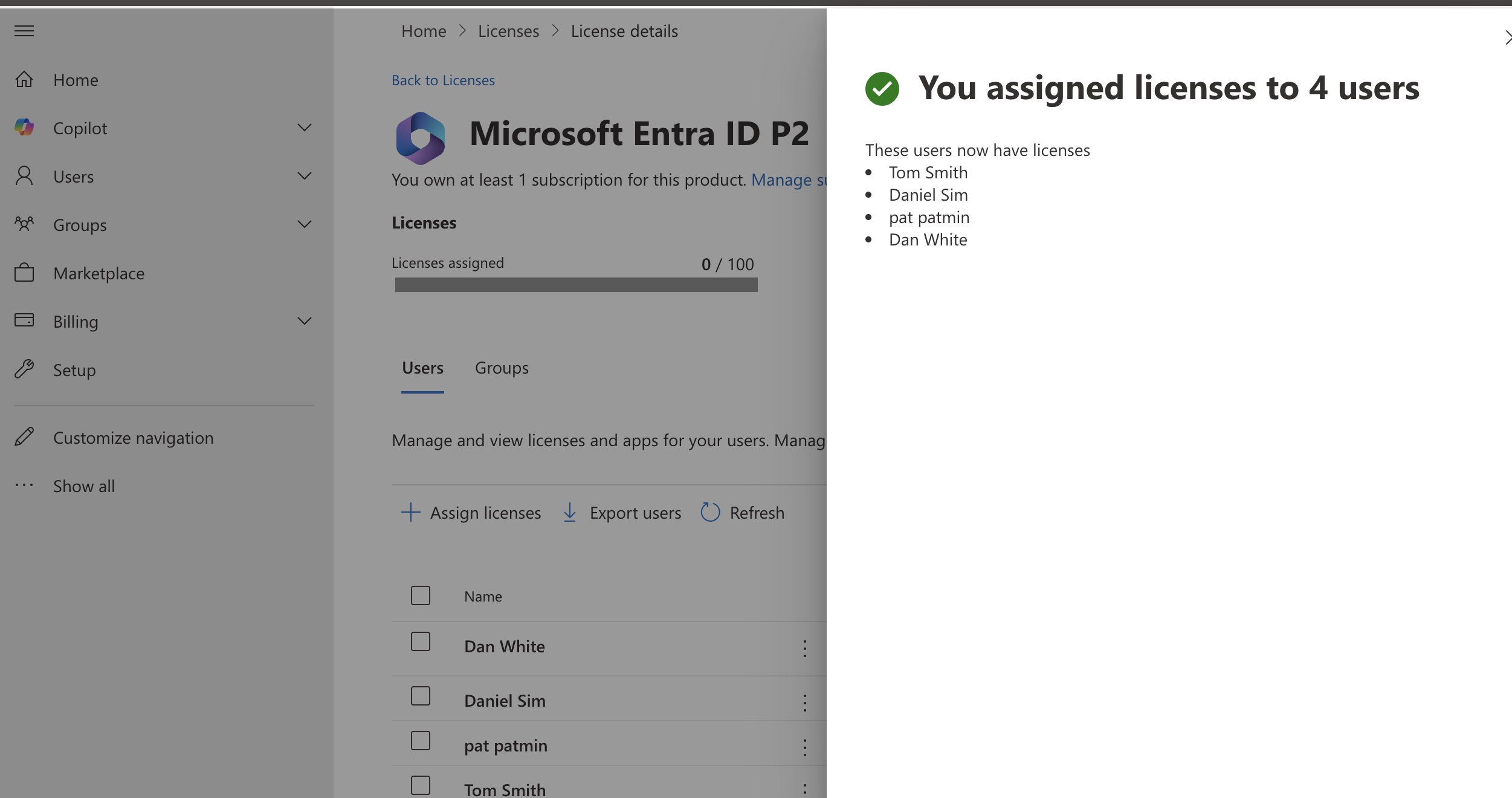Click Home in the breadcrumb
The height and width of the screenshot is (798, 1512).
coord(424,31)
